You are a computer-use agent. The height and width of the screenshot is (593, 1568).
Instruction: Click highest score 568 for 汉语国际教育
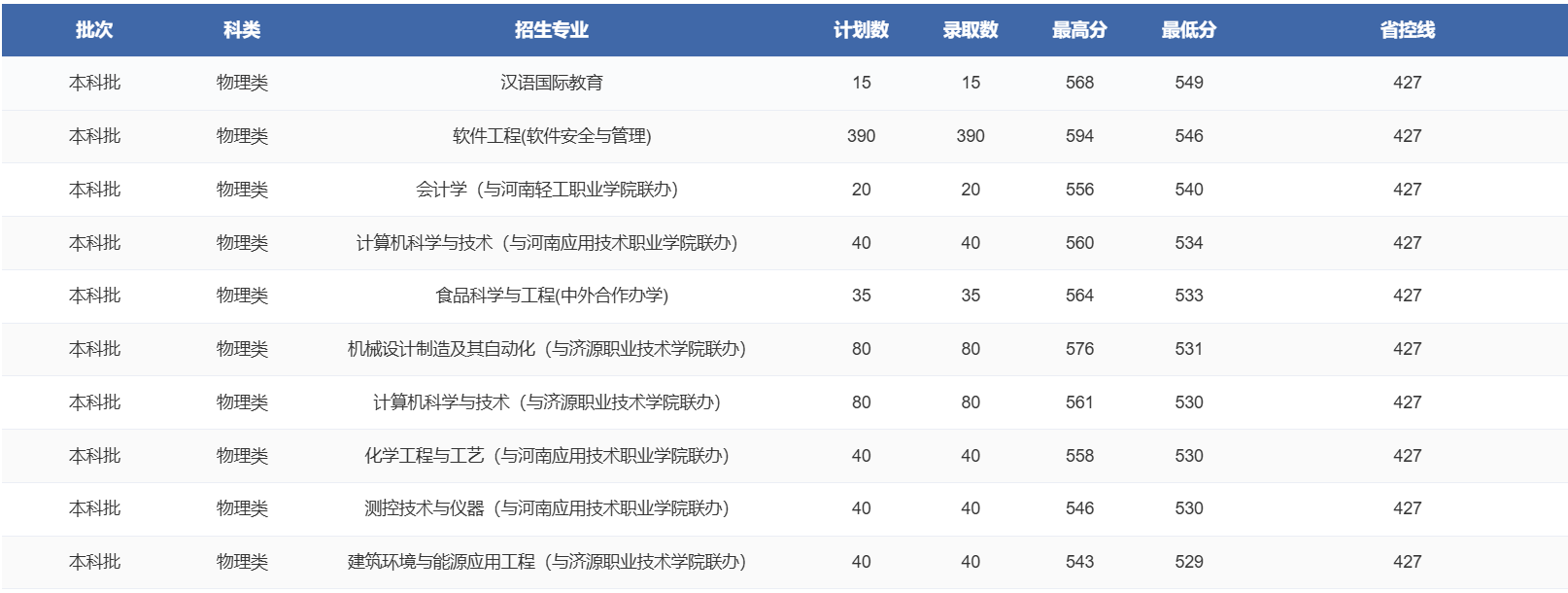pyautogui.click(x=1079, y=83)
